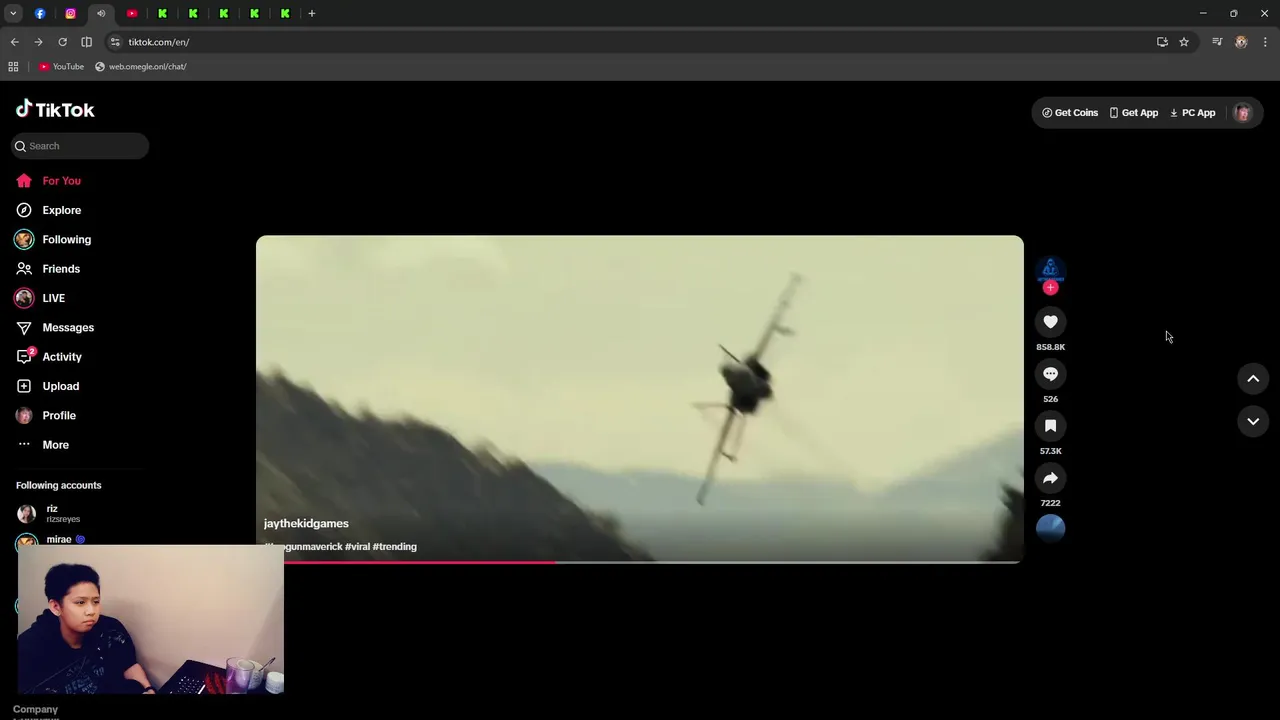Go to the previous video with up chevron
Image resolution: width=1280 pixels, height=720 pixels.
tap(1253, 379)
